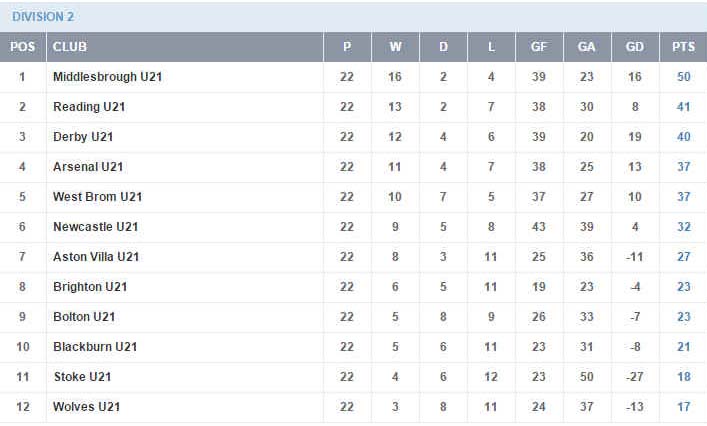
Task: Sort by the W wins column
Action: tap(395, 47)
